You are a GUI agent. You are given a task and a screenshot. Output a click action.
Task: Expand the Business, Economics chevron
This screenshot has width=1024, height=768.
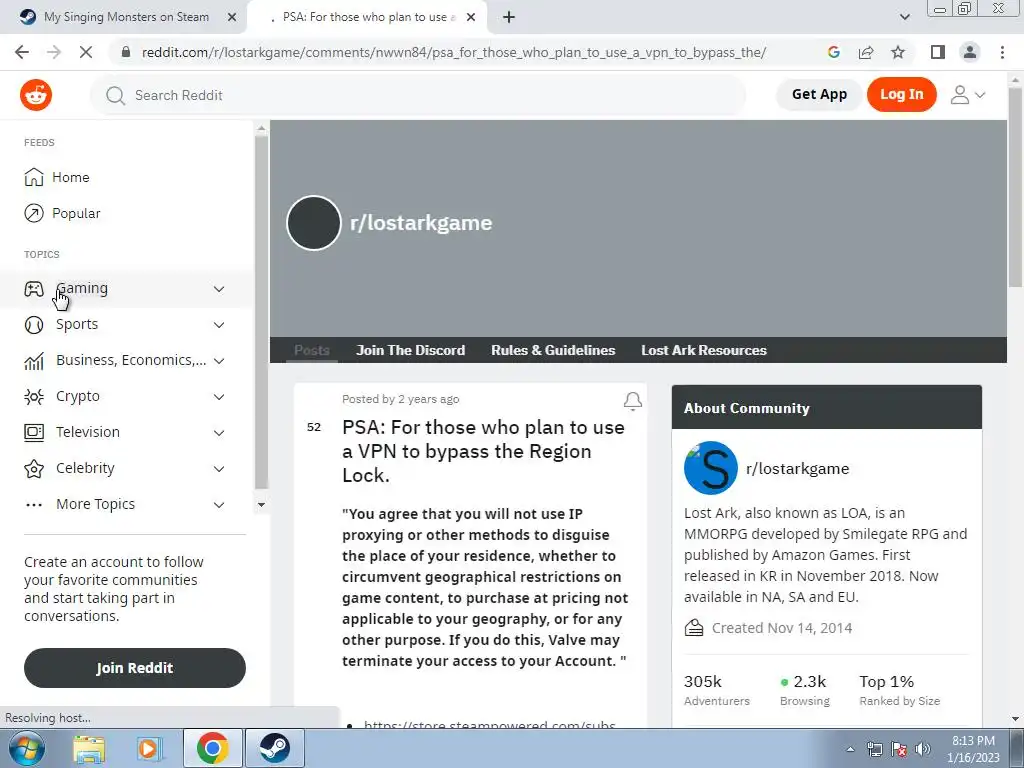(x=219, y=360)
